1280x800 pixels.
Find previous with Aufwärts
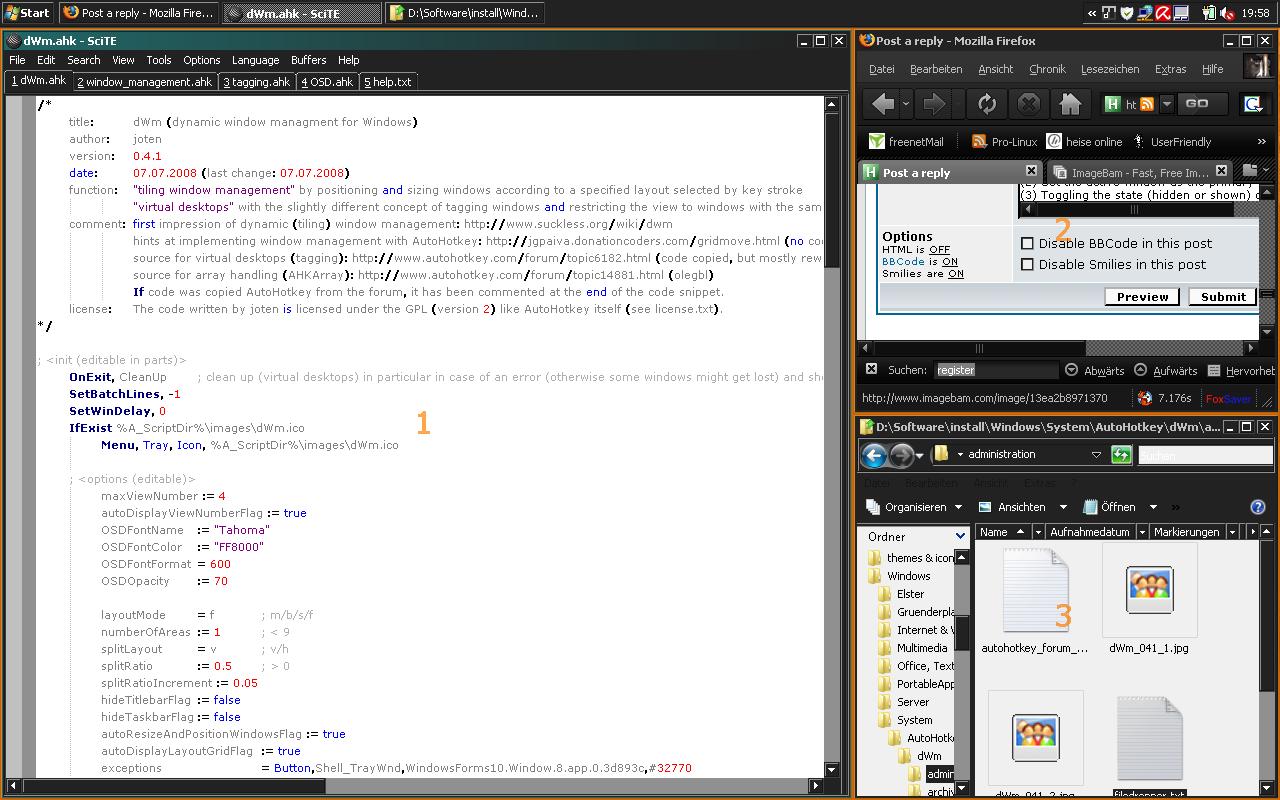click(x=1165, y=370)
